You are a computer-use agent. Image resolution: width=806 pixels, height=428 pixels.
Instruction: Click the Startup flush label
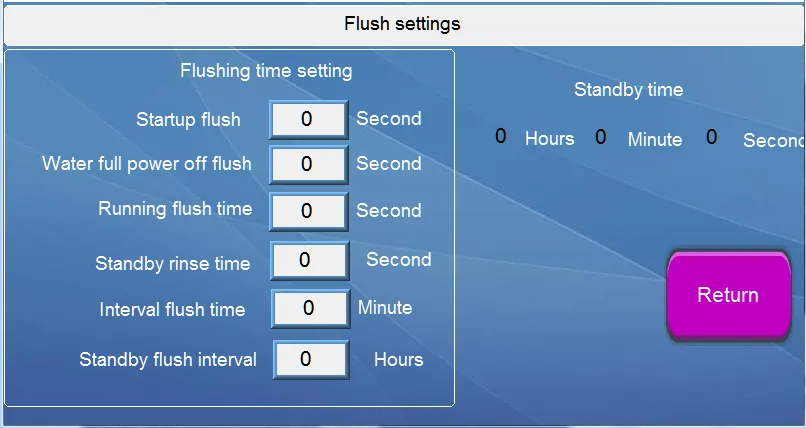click(188, 120)
